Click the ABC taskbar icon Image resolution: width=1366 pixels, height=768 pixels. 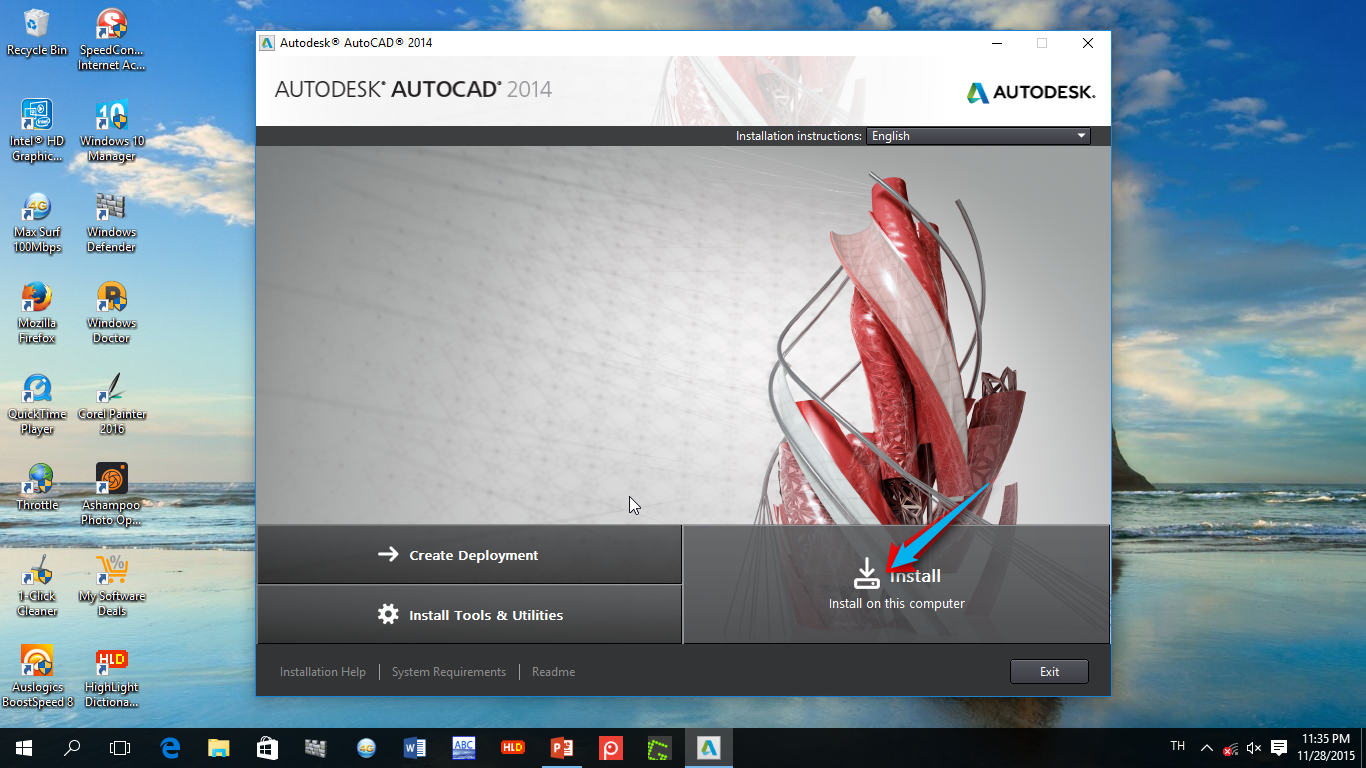pos(464,748)
